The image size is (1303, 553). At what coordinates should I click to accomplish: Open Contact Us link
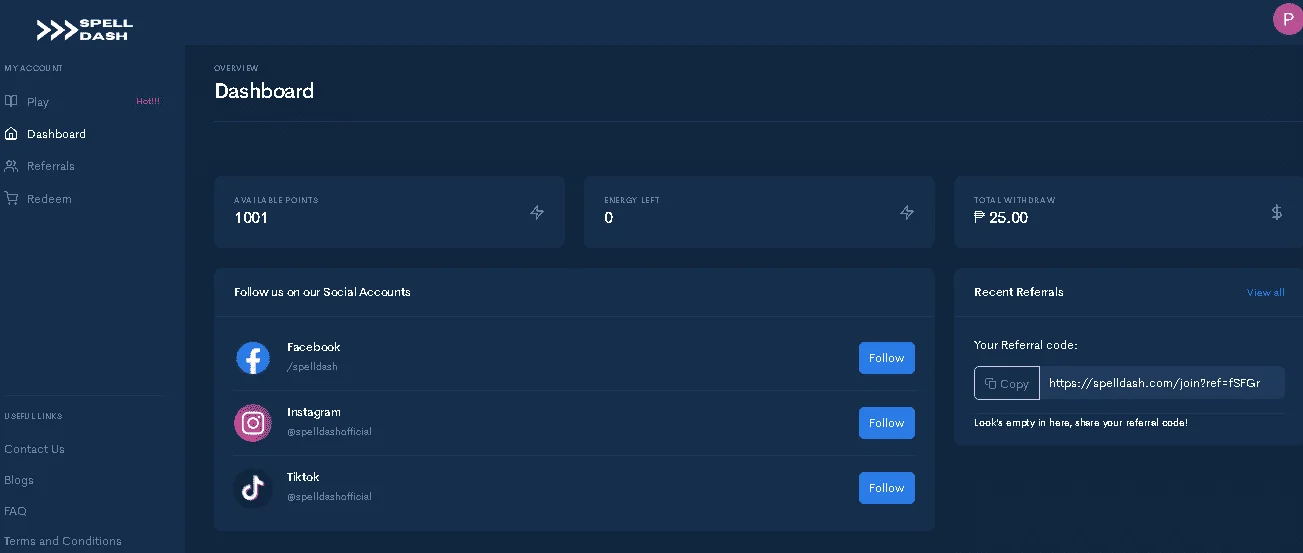coord(34,449)
